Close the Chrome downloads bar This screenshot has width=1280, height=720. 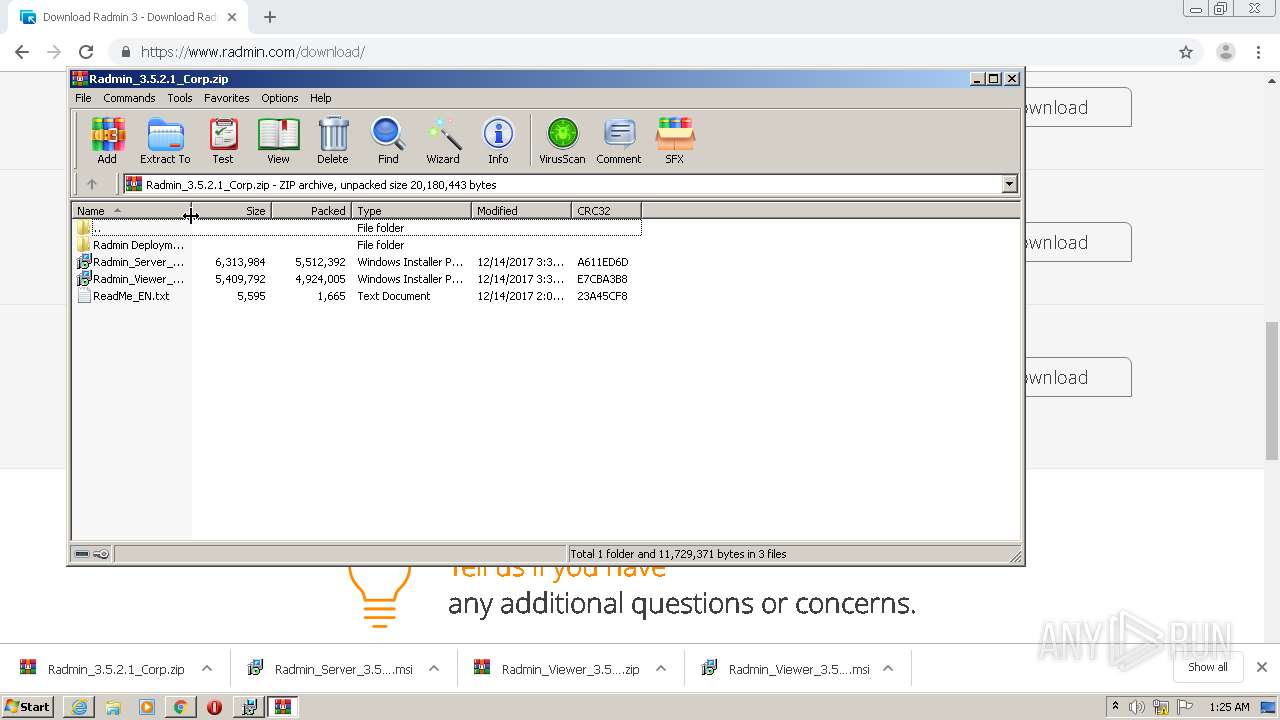coord(1261,667)
